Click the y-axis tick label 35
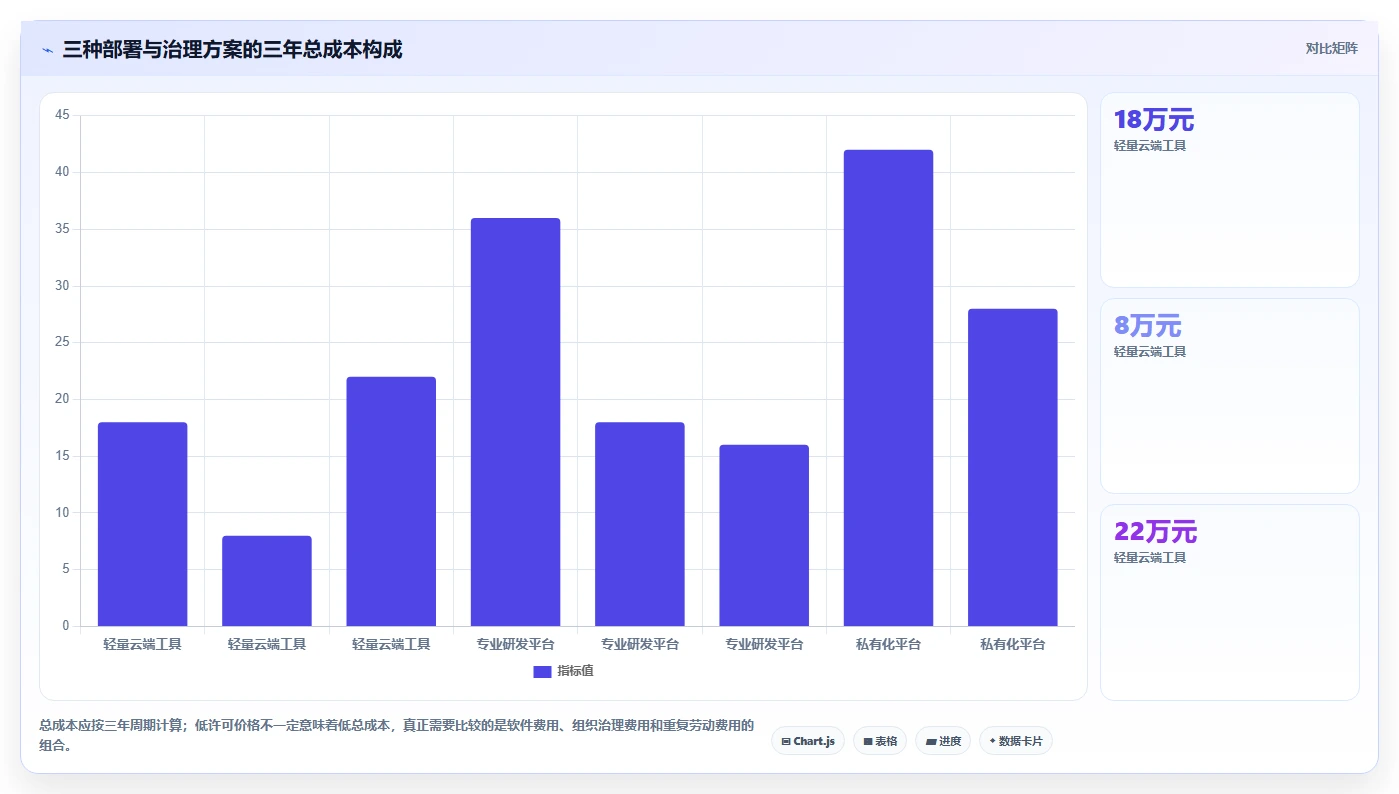 pyautogui.click(x=62, y=229)
